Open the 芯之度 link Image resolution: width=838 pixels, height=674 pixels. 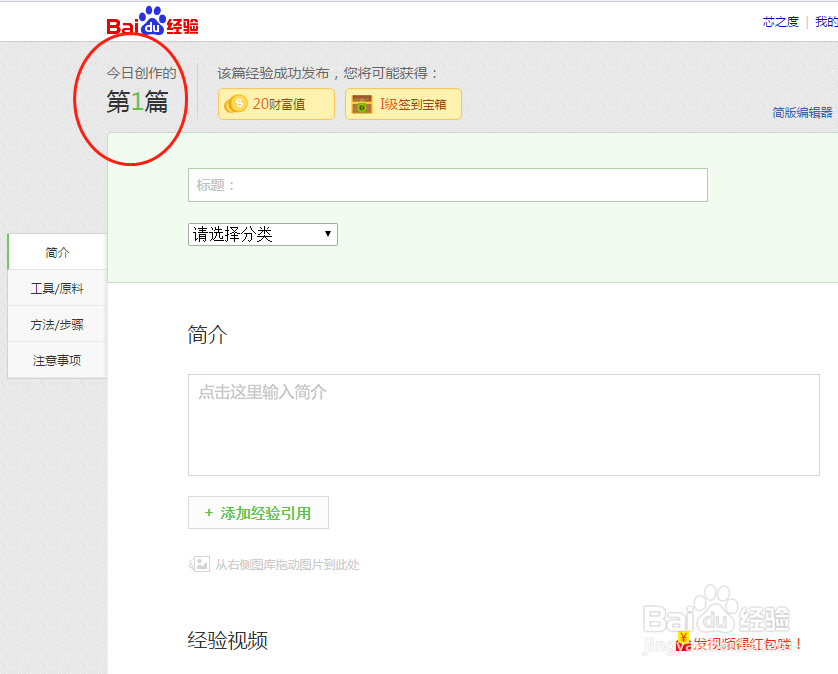pyautogui.click(x=780, y=22)
